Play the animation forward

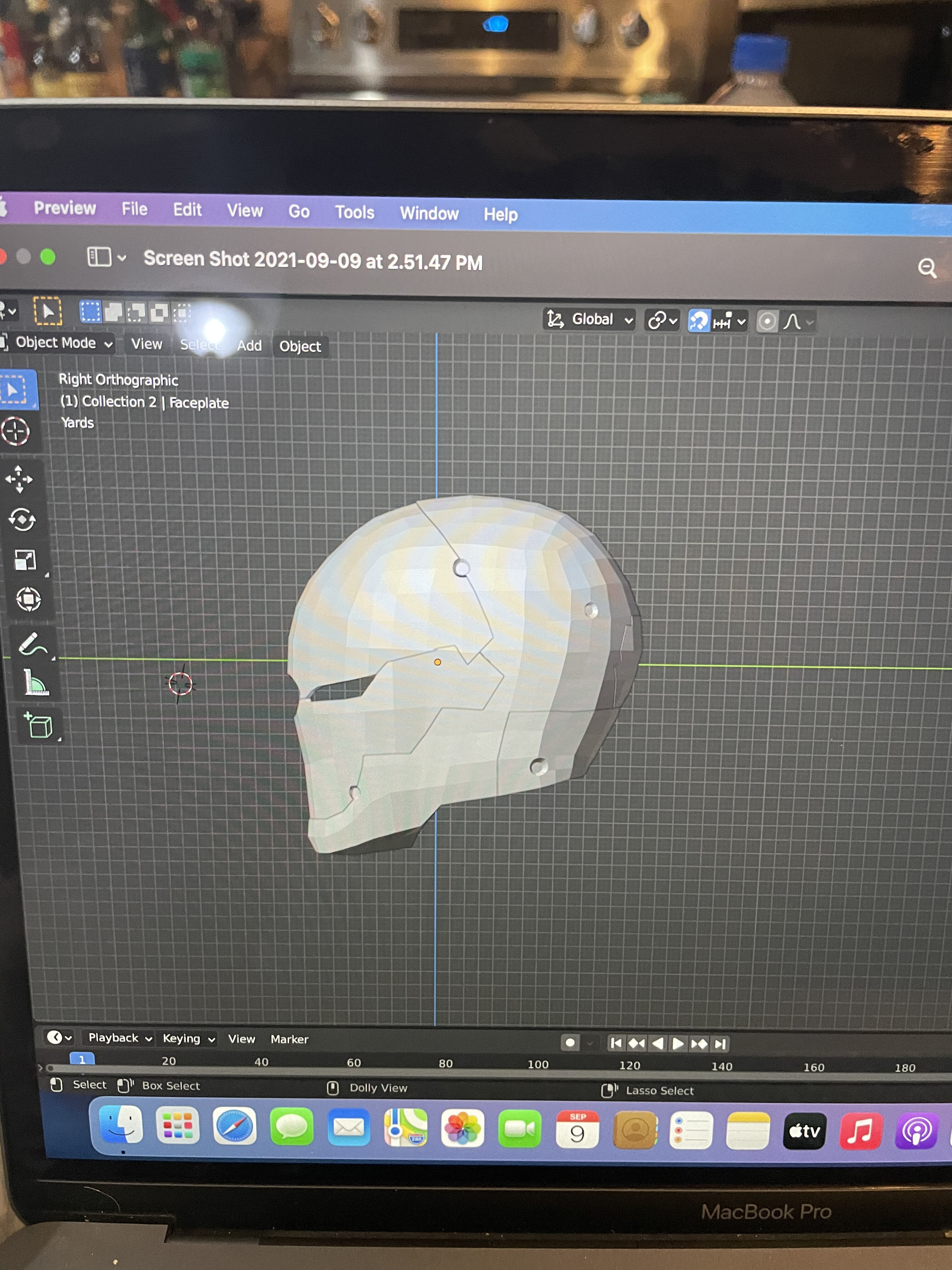(x=678, y=1044)
